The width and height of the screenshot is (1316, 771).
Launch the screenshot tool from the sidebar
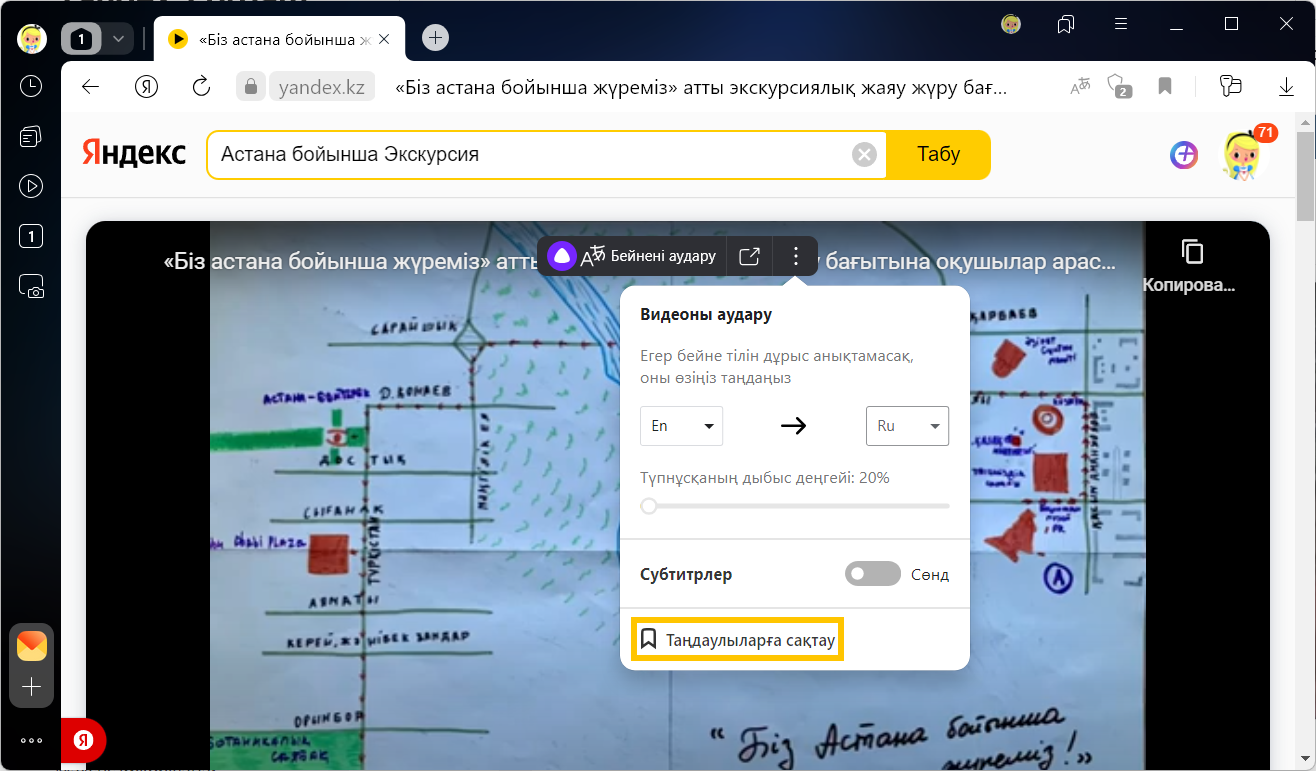pos(31,287)
